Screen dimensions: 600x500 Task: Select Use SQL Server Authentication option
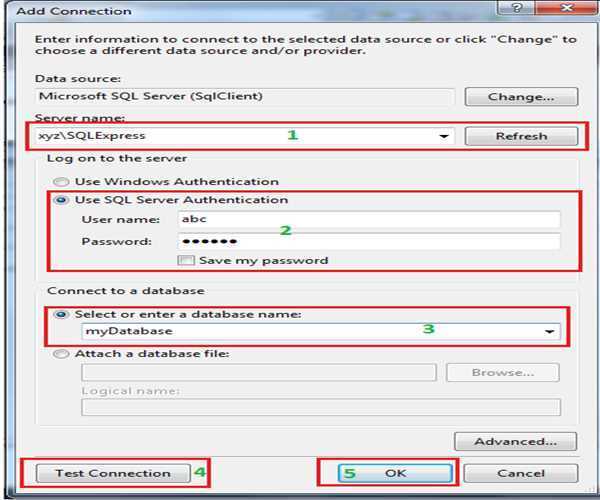click(63, 200)
